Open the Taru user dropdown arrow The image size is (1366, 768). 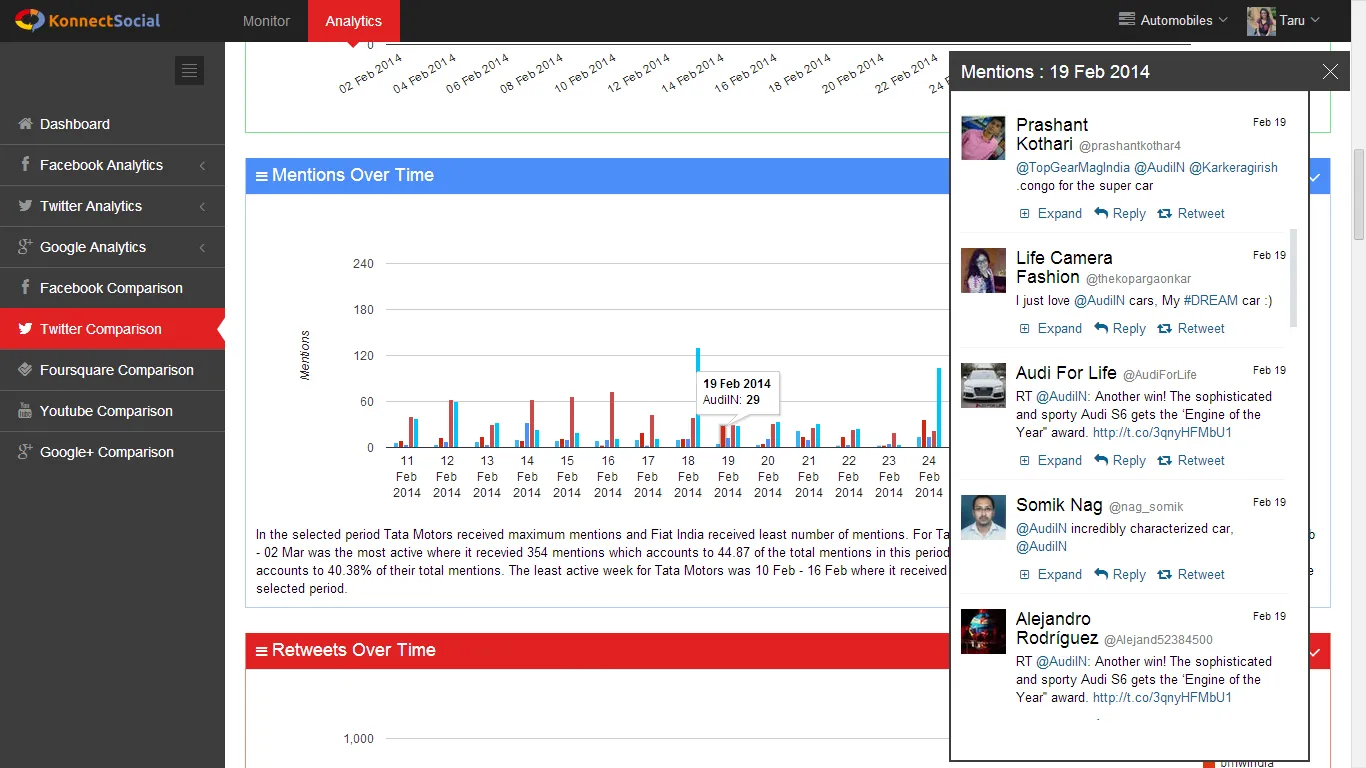(x=1315, y=20)
